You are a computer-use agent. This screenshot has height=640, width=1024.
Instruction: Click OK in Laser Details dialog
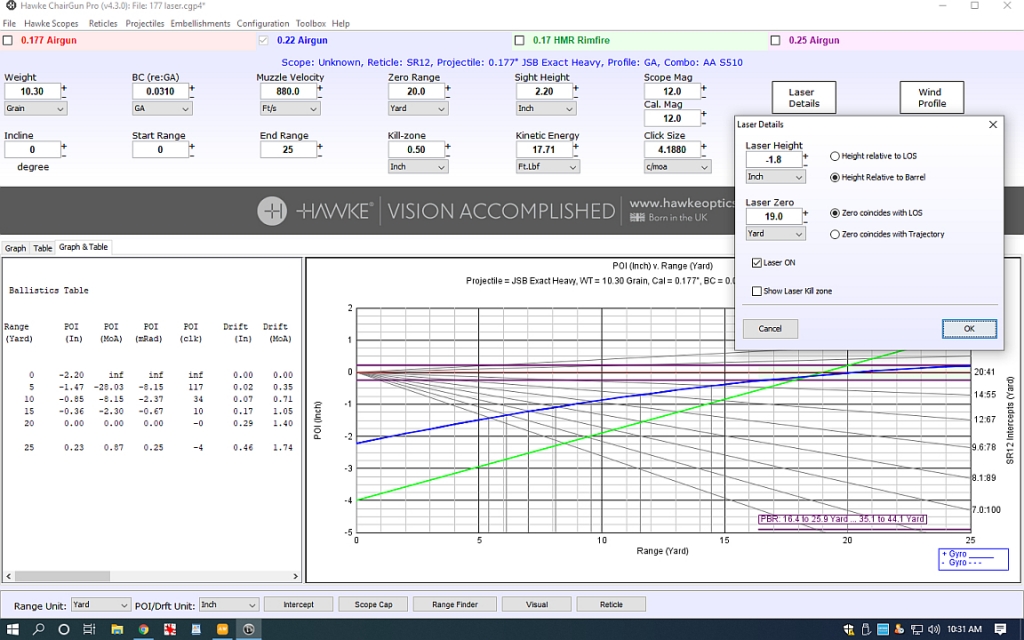[969, 328]
